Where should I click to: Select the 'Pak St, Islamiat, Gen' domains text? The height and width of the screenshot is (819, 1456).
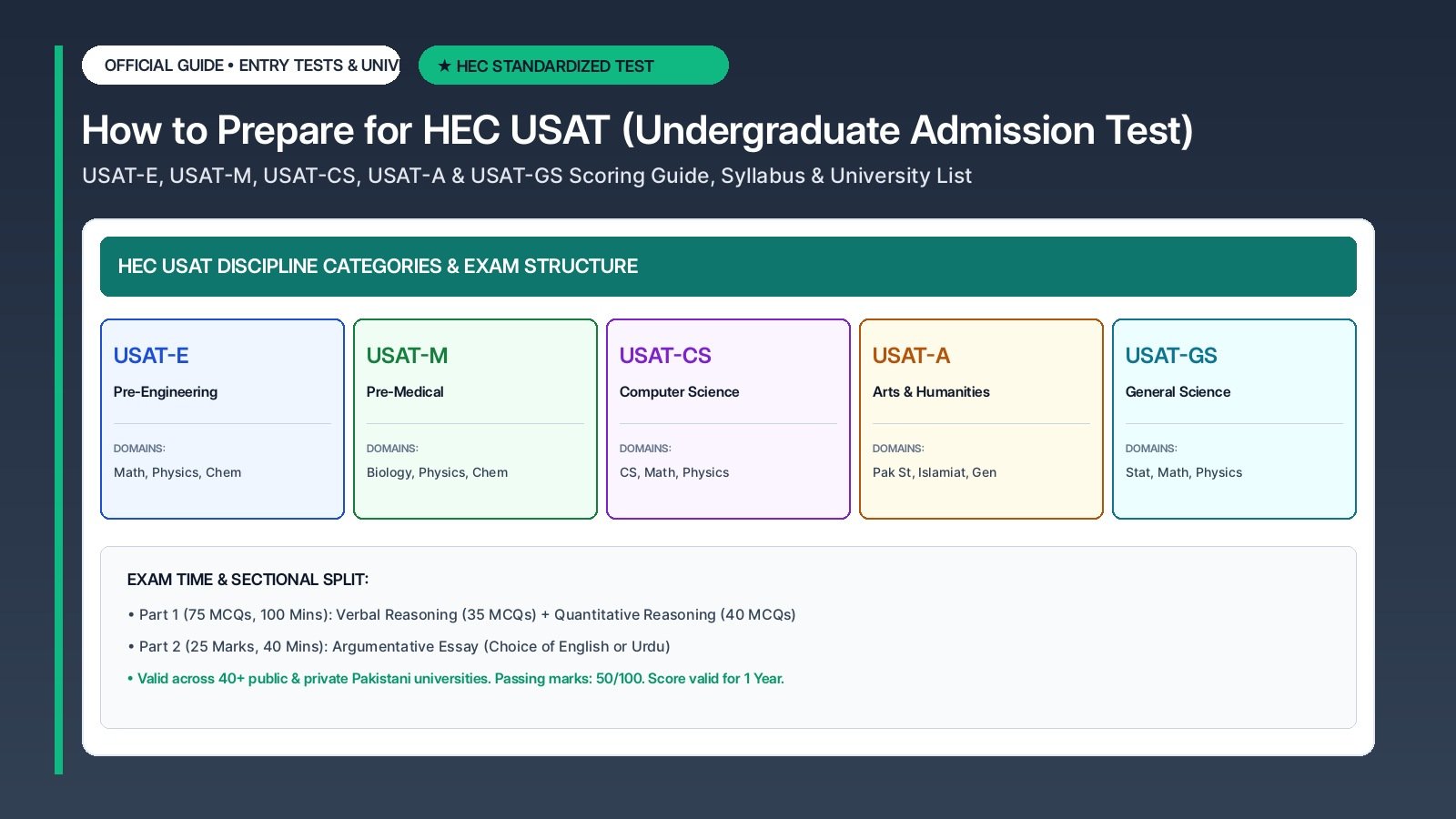tap(935, 472)
